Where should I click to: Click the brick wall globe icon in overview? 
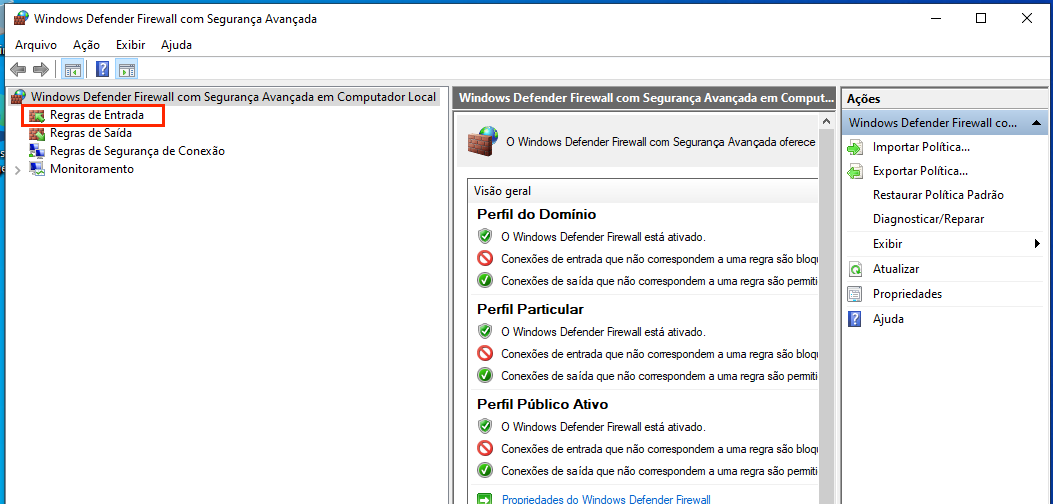click(x=483, y=142)
